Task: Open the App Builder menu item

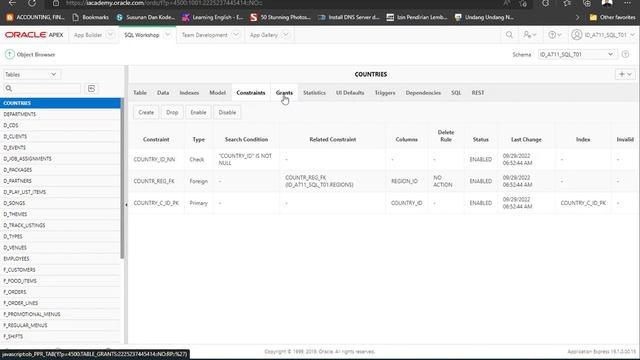Action: 88,35
